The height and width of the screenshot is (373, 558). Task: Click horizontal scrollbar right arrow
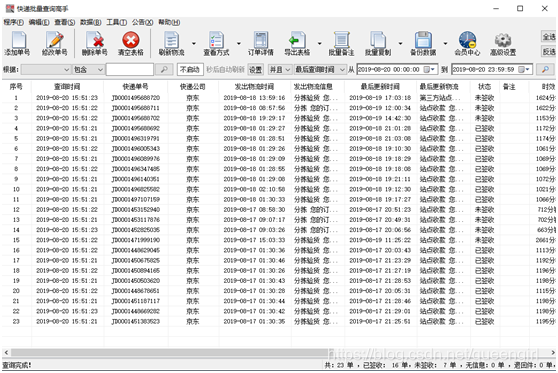(x=553, y=353)
